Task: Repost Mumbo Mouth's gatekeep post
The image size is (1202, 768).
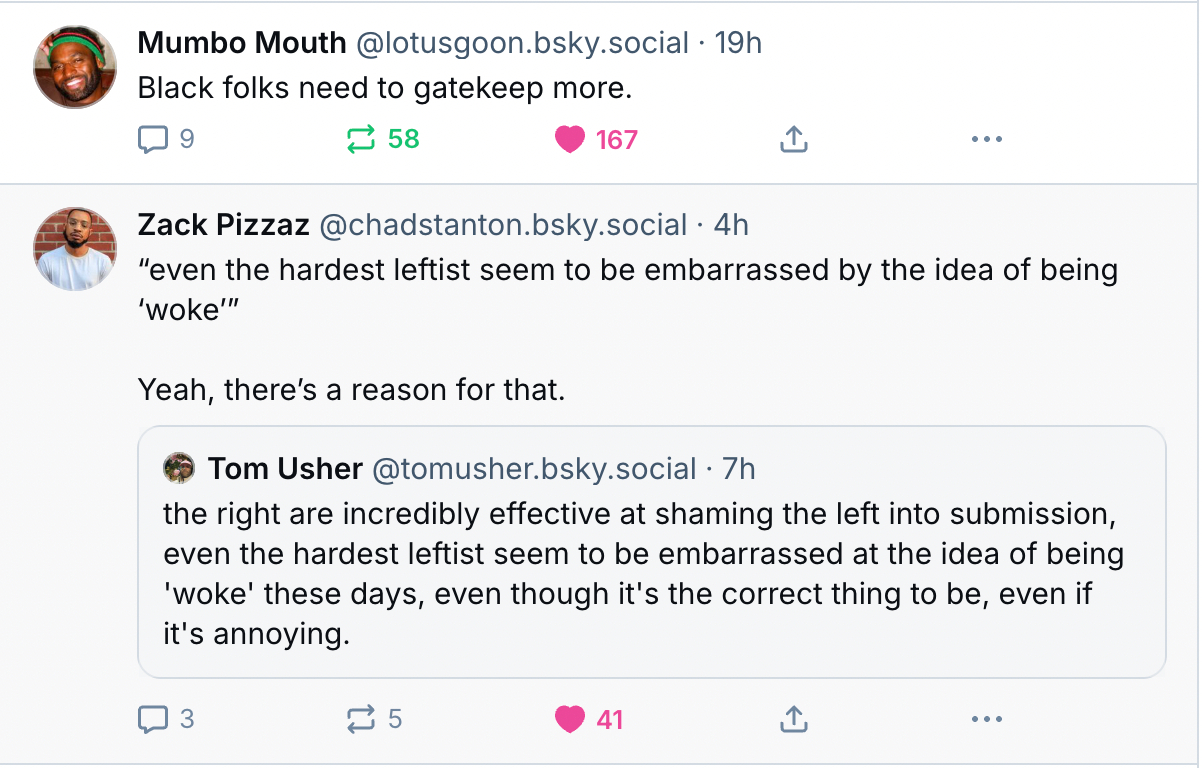Action: pyautogui.click(x=360, y=140)
